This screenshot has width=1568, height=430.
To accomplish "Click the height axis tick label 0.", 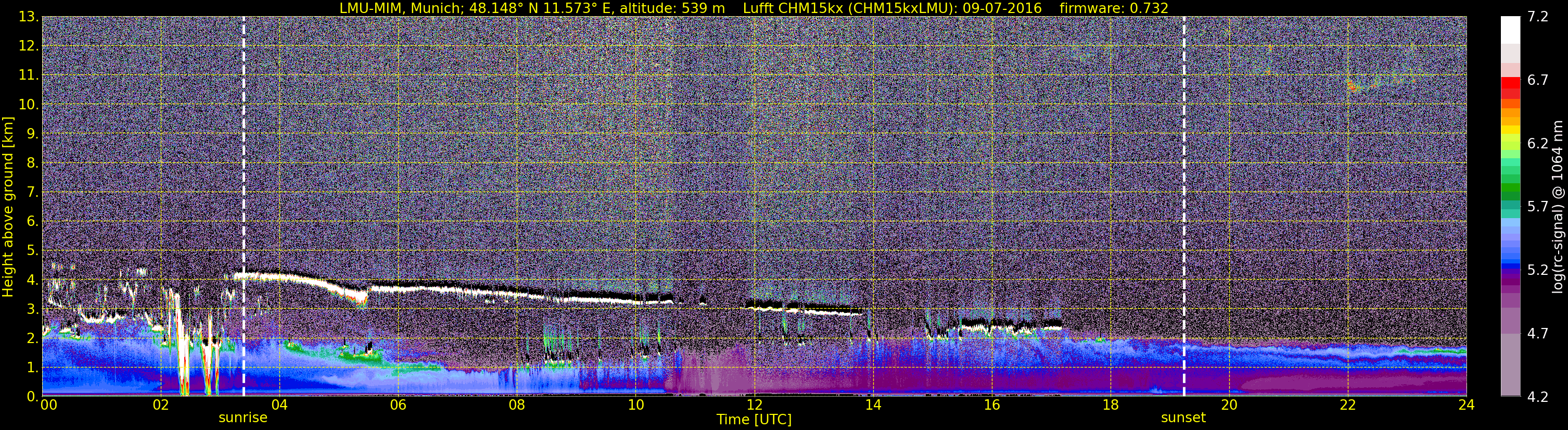I will click(x=32, y=396).
